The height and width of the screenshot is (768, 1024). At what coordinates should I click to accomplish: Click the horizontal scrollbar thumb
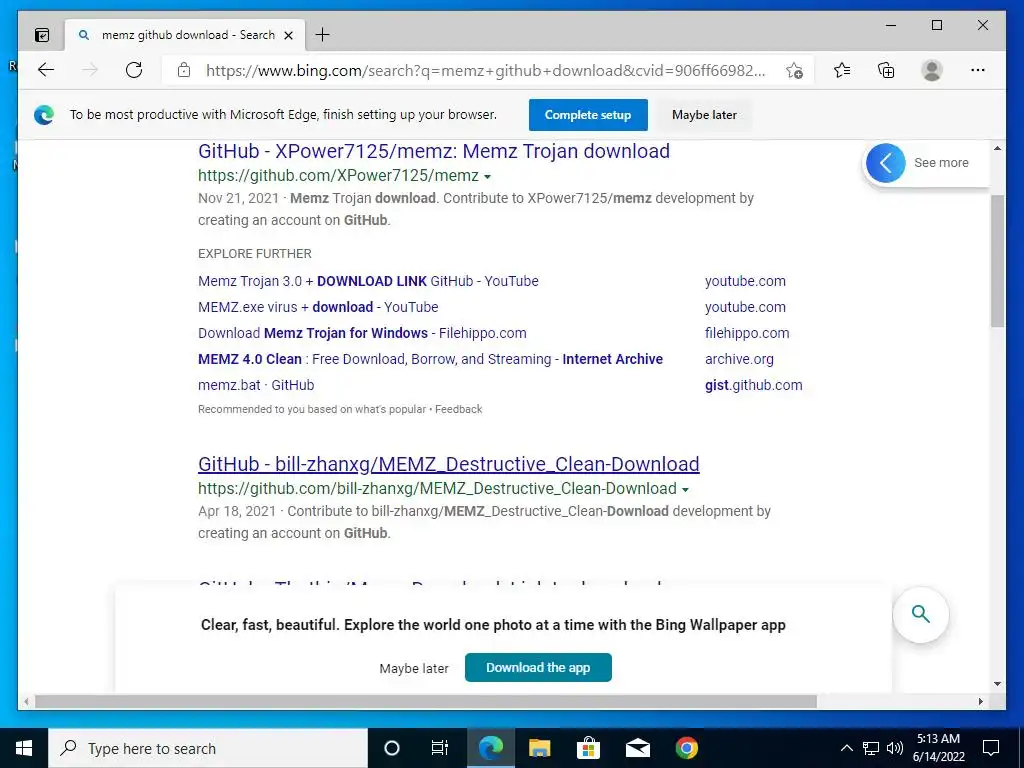coord(426,701)
